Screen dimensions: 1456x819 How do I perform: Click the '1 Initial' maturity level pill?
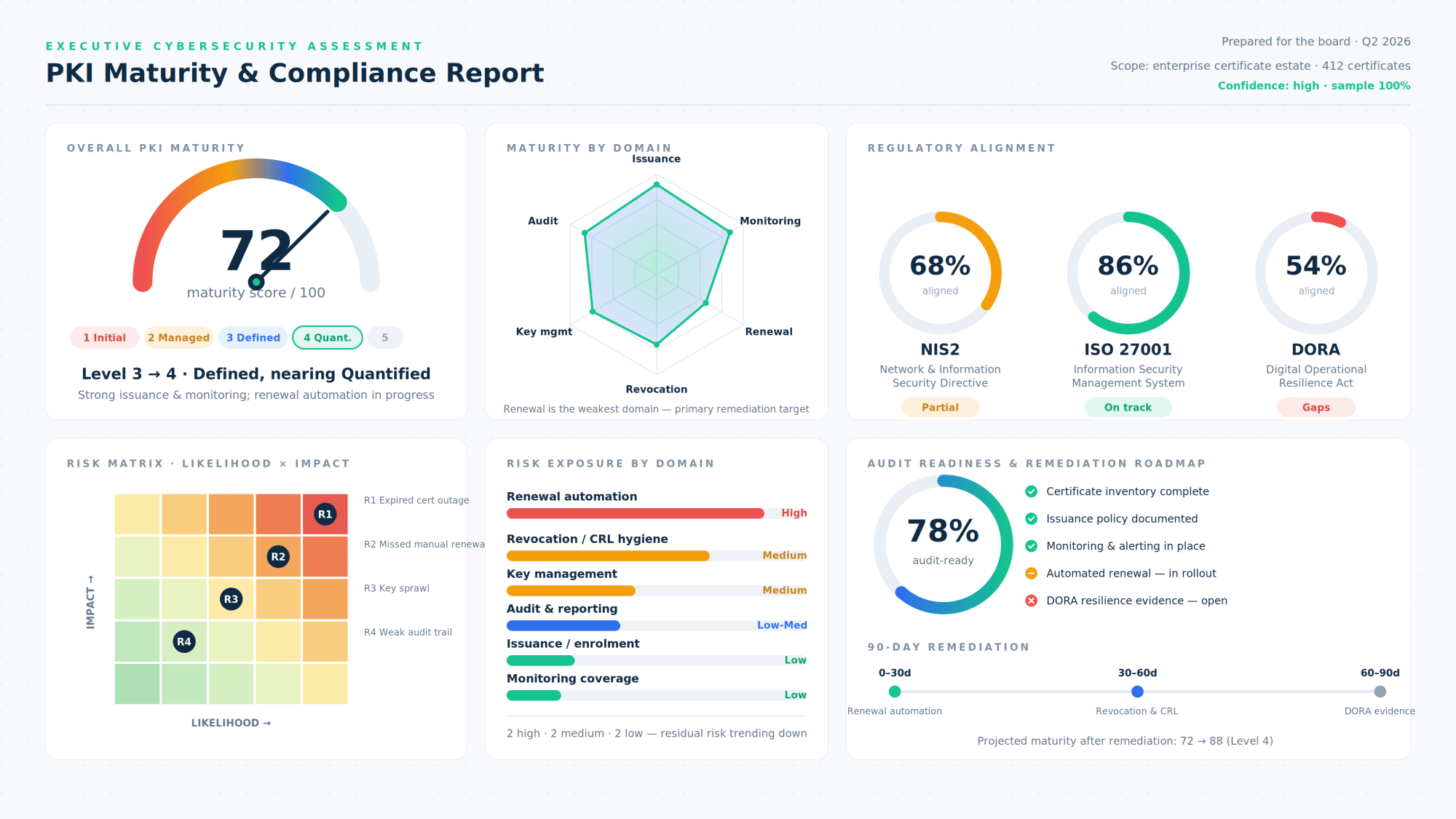(104, 338)
